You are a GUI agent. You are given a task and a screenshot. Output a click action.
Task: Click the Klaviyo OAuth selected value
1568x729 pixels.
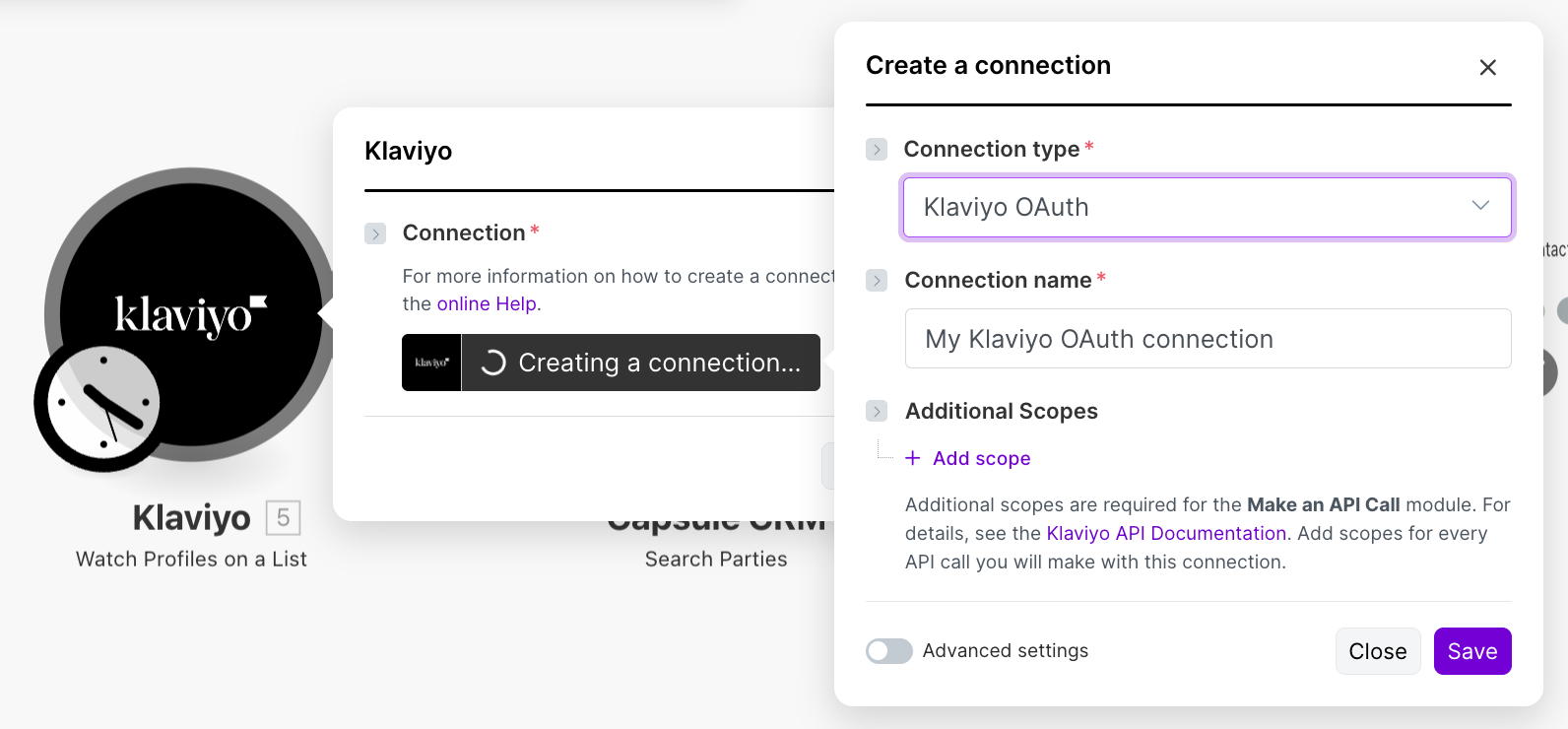point(1006,207)
